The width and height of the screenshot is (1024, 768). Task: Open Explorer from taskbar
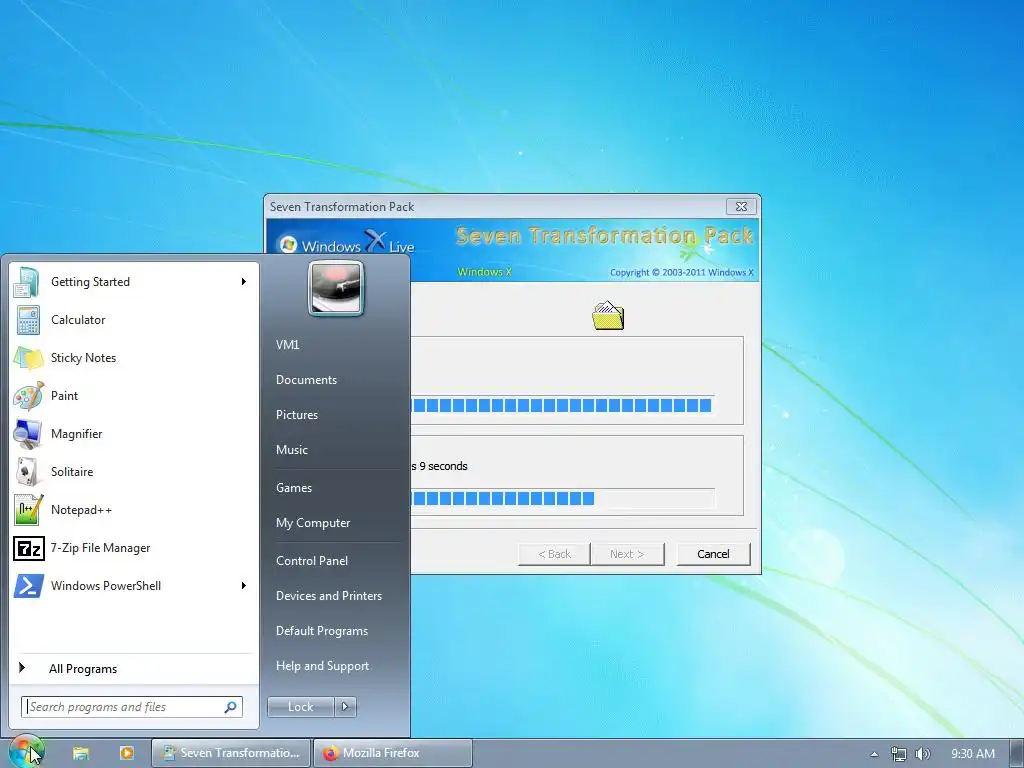click(x=80, y=753)
